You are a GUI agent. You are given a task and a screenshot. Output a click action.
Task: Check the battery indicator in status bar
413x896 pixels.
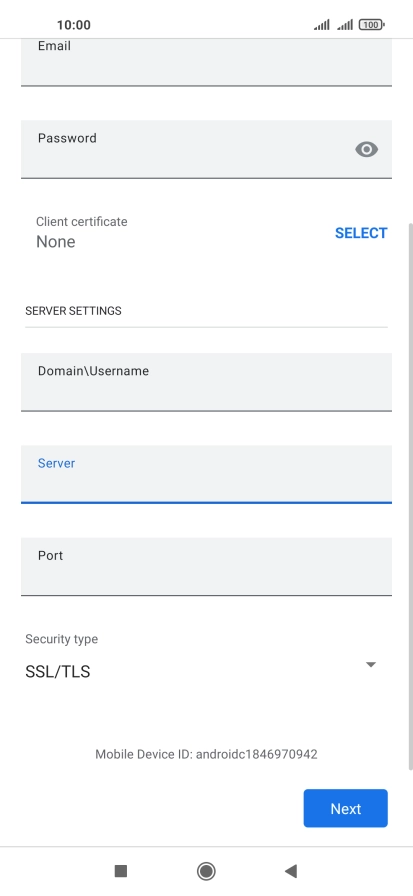coord(371,25)
